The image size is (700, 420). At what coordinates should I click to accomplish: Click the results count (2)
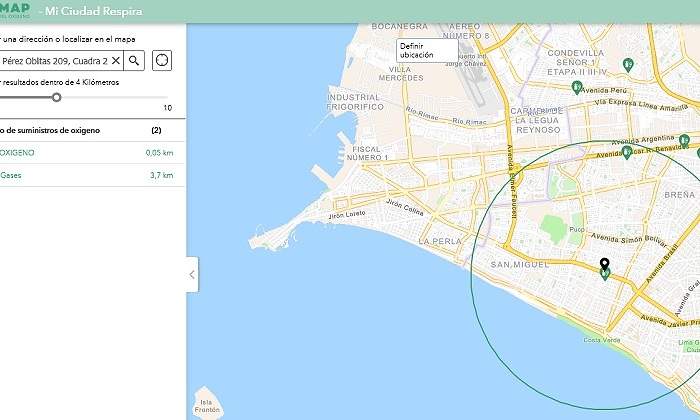click(156, 130)
